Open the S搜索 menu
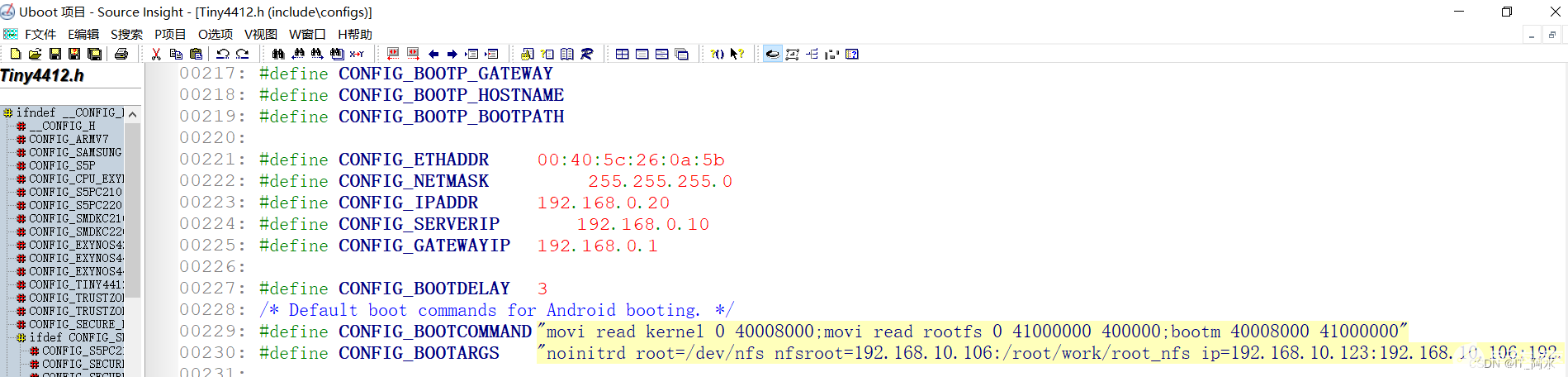The image size is (1568, 377). (x=126, y=34)
